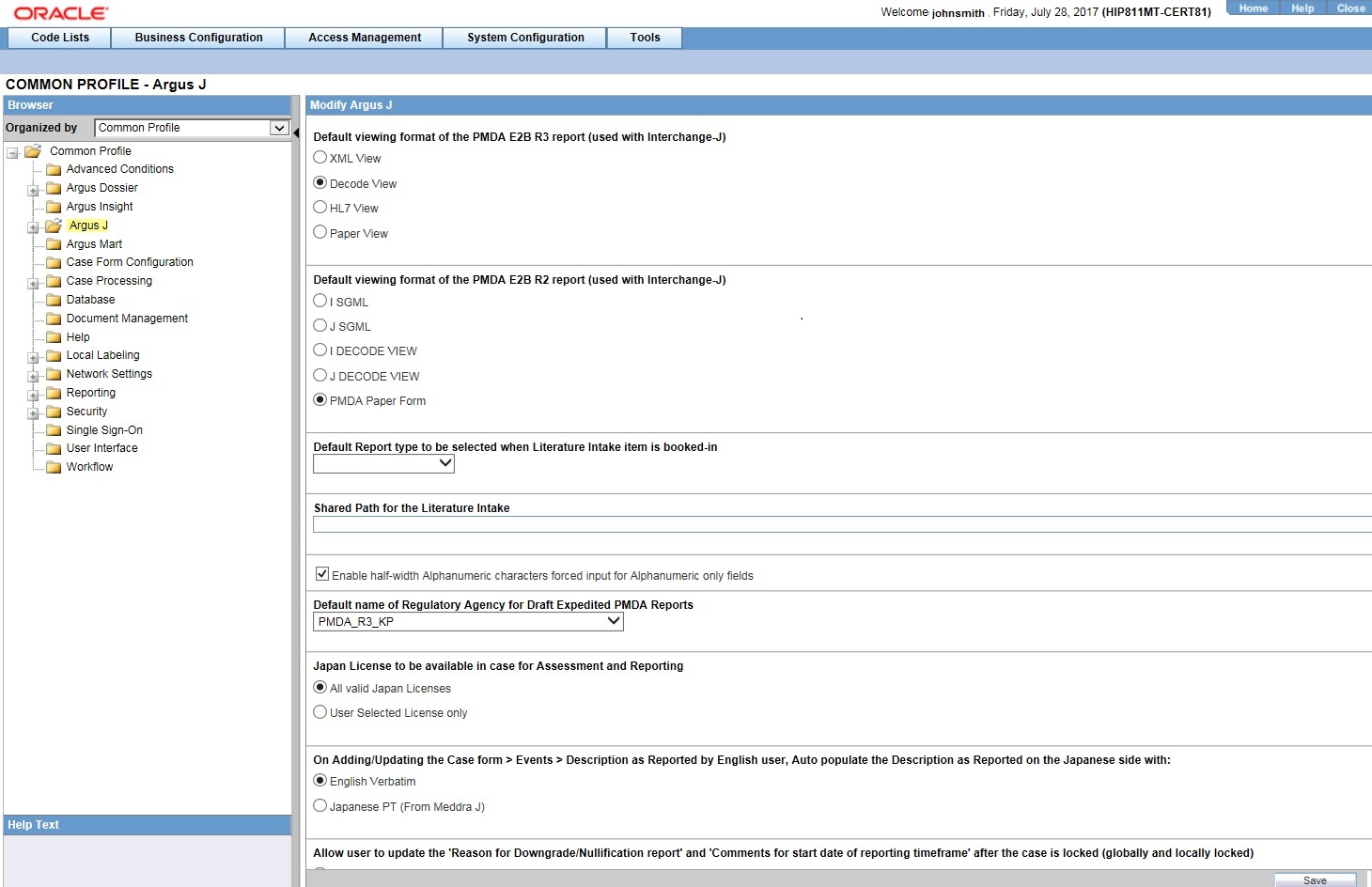Select Paper View radio button
The width and height of the screenshot is (1372, 887).
click(x=320, y=232)
